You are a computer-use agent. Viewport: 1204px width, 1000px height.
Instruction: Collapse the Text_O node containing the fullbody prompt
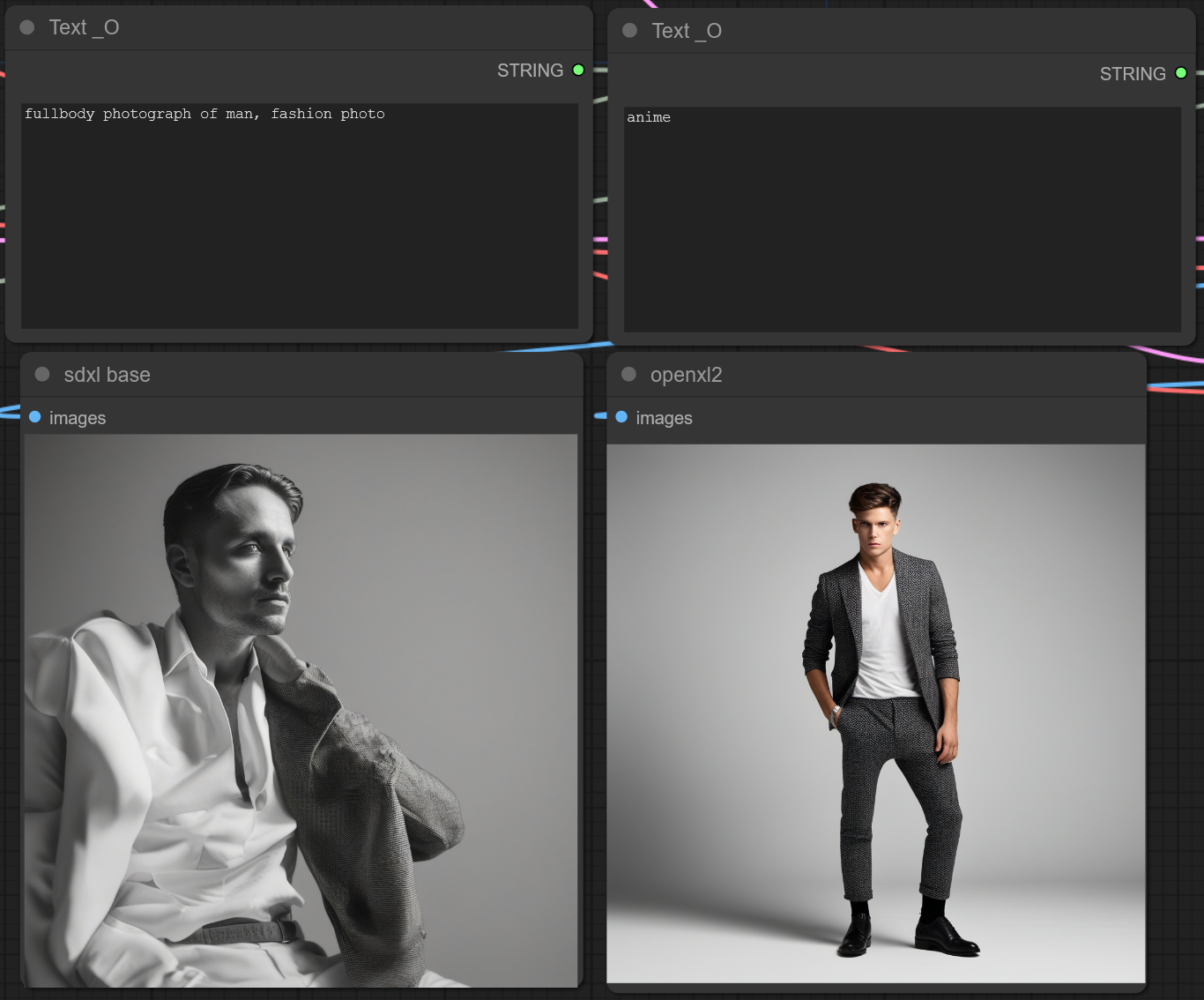tap(27, 27)
